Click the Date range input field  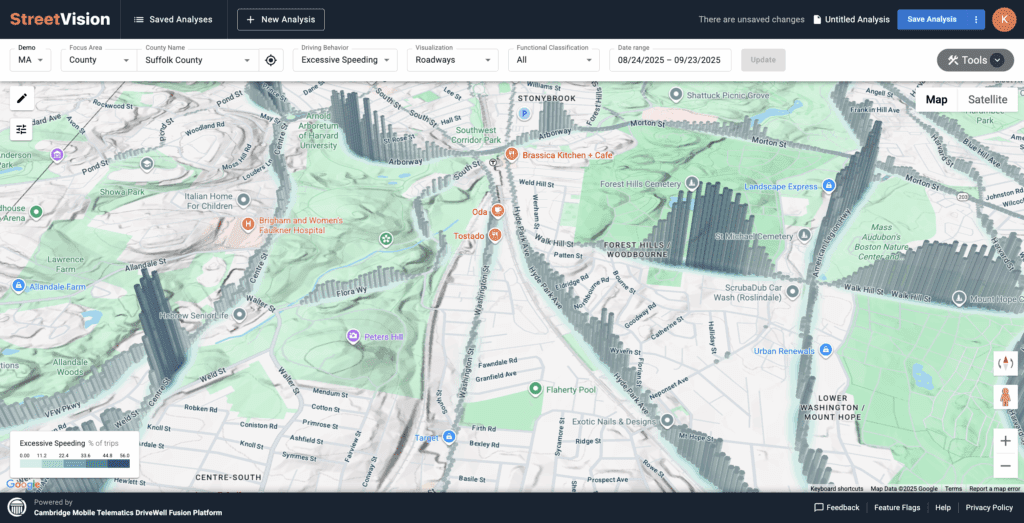670,60
